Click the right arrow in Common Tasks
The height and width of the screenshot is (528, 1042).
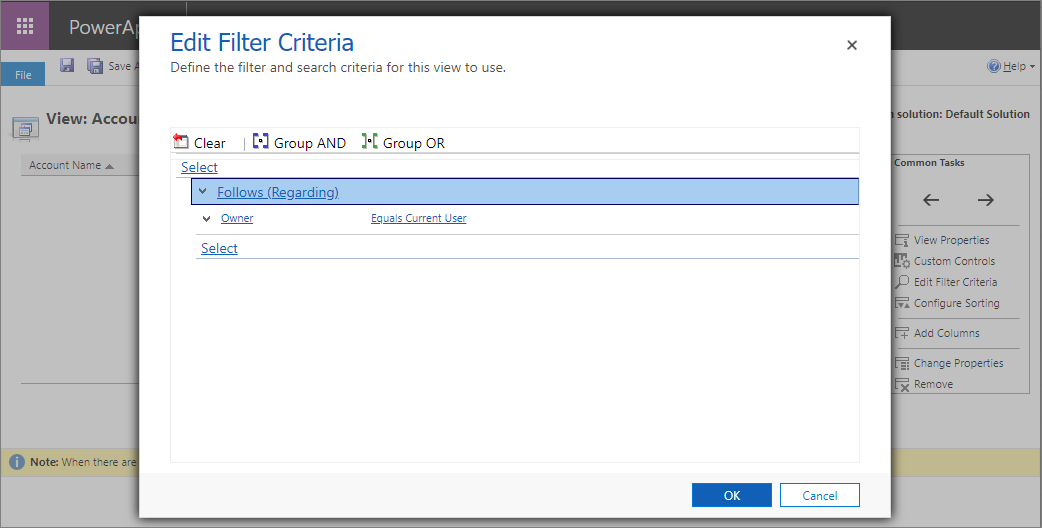point(986,200)
